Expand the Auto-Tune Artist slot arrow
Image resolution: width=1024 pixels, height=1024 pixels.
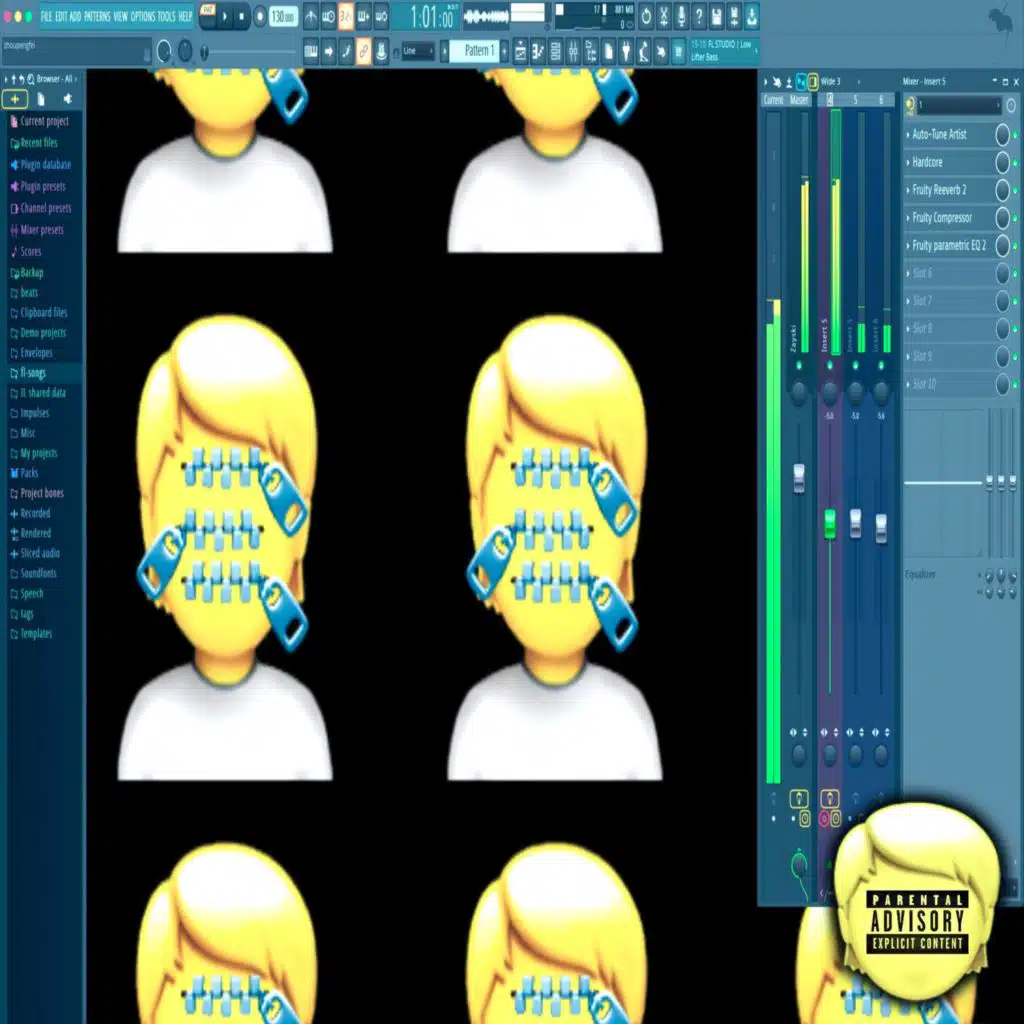tap(908, 135)
